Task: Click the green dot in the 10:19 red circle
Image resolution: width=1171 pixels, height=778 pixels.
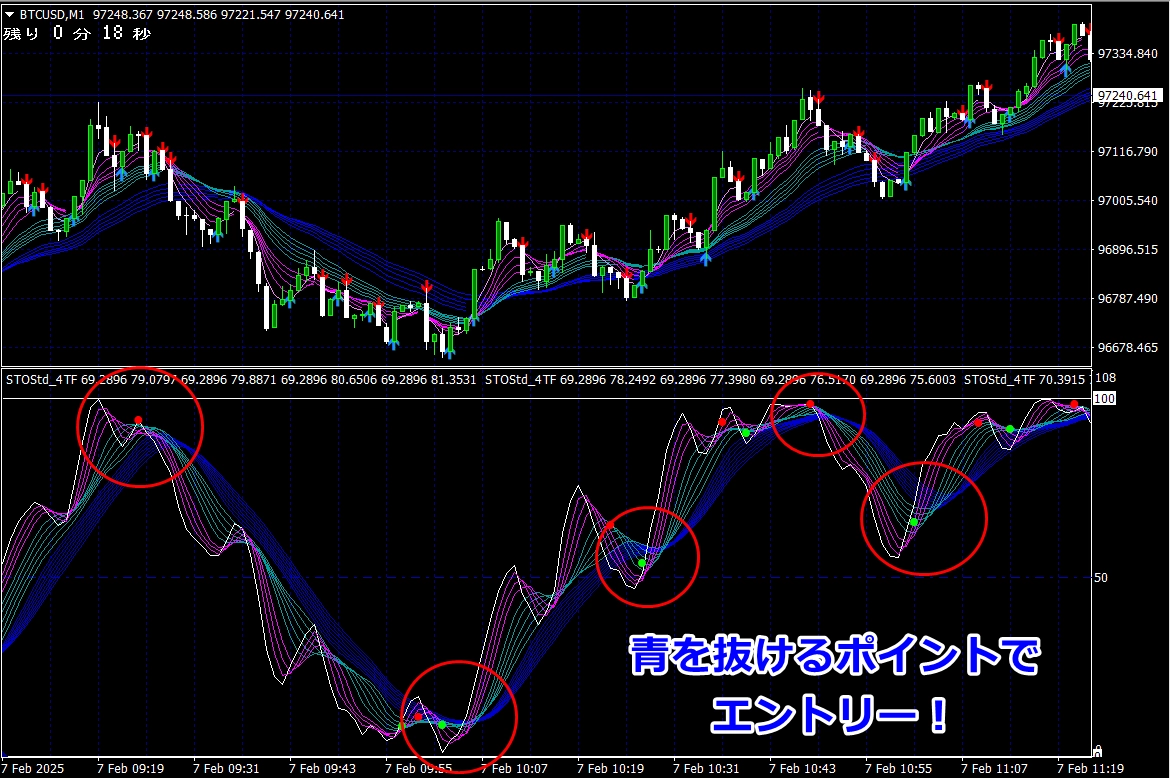Action: pos(642,563)
